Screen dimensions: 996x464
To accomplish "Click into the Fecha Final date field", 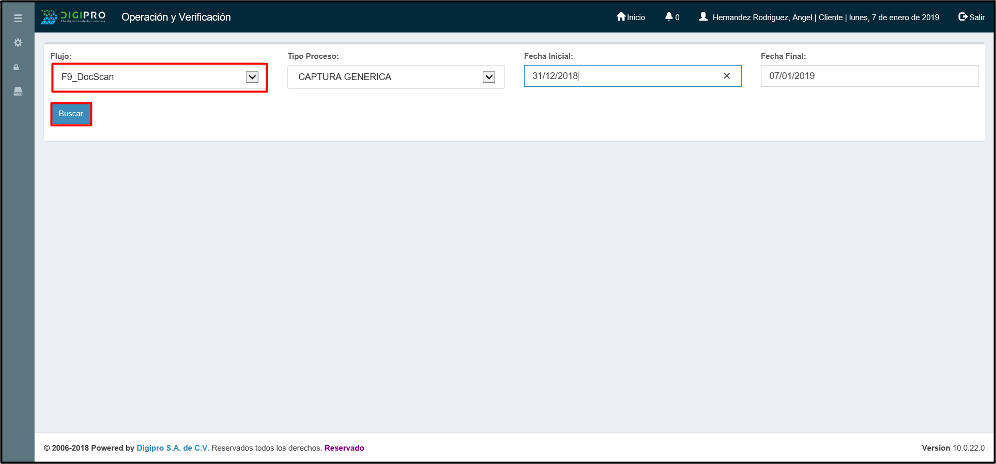I will [868, 76].
